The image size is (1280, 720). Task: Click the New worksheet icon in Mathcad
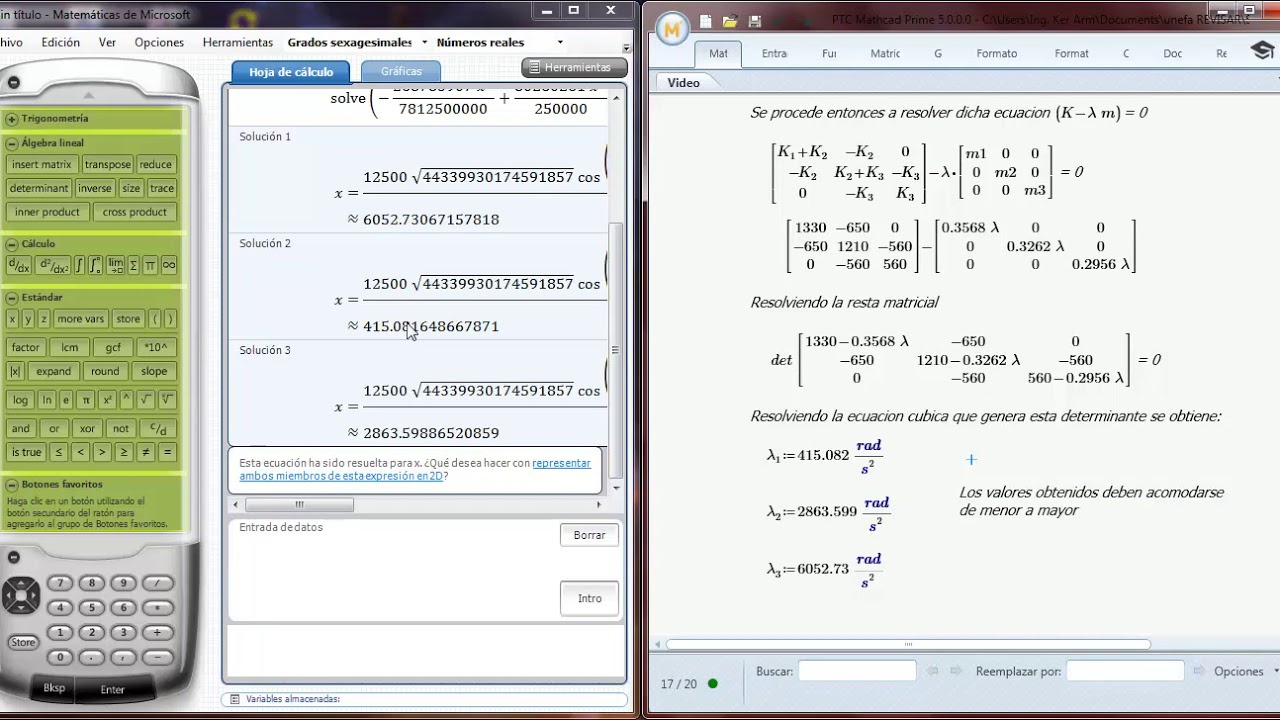706,21
